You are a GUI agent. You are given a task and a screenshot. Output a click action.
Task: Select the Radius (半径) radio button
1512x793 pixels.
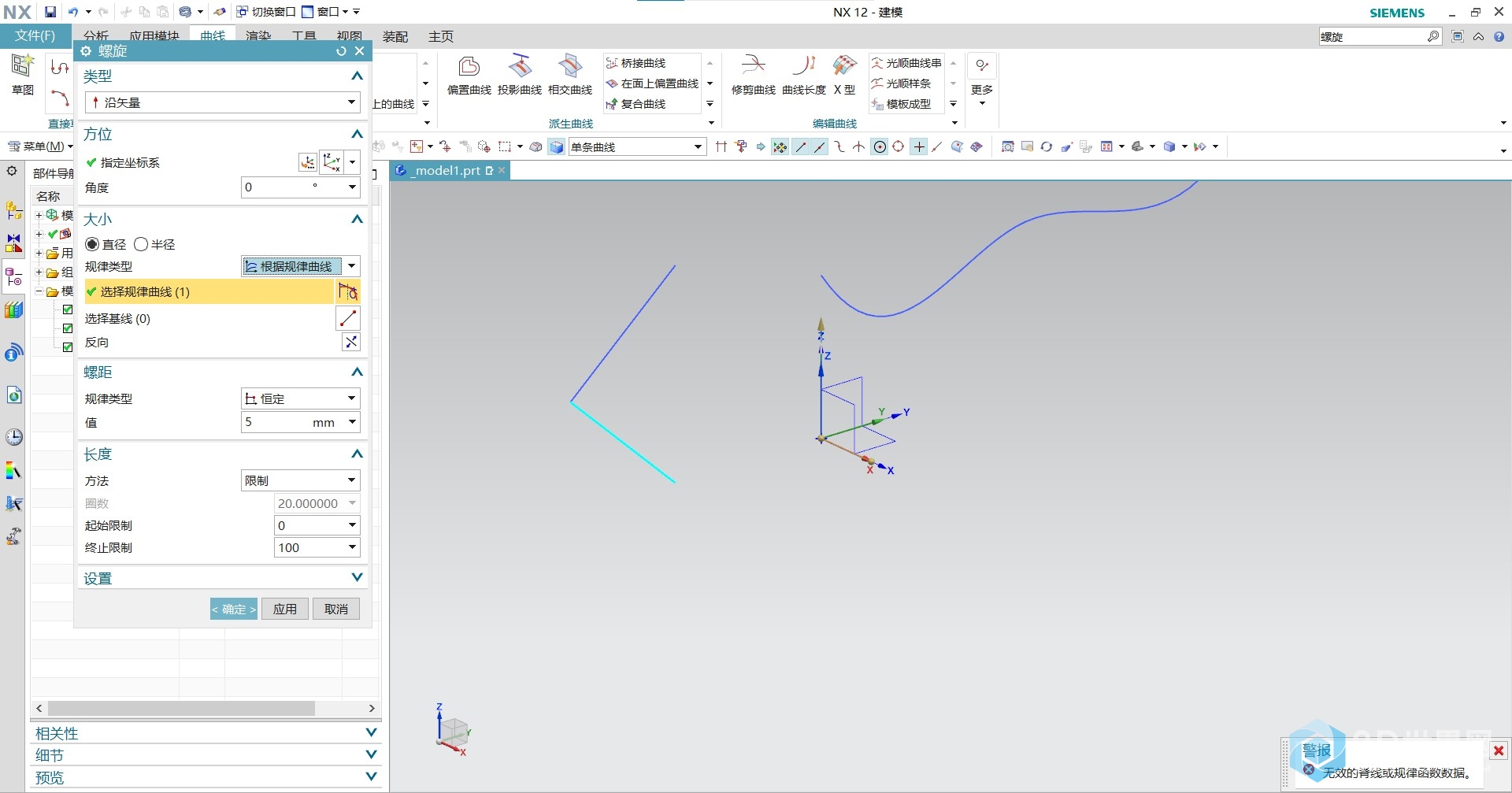(x=141, y=244)
